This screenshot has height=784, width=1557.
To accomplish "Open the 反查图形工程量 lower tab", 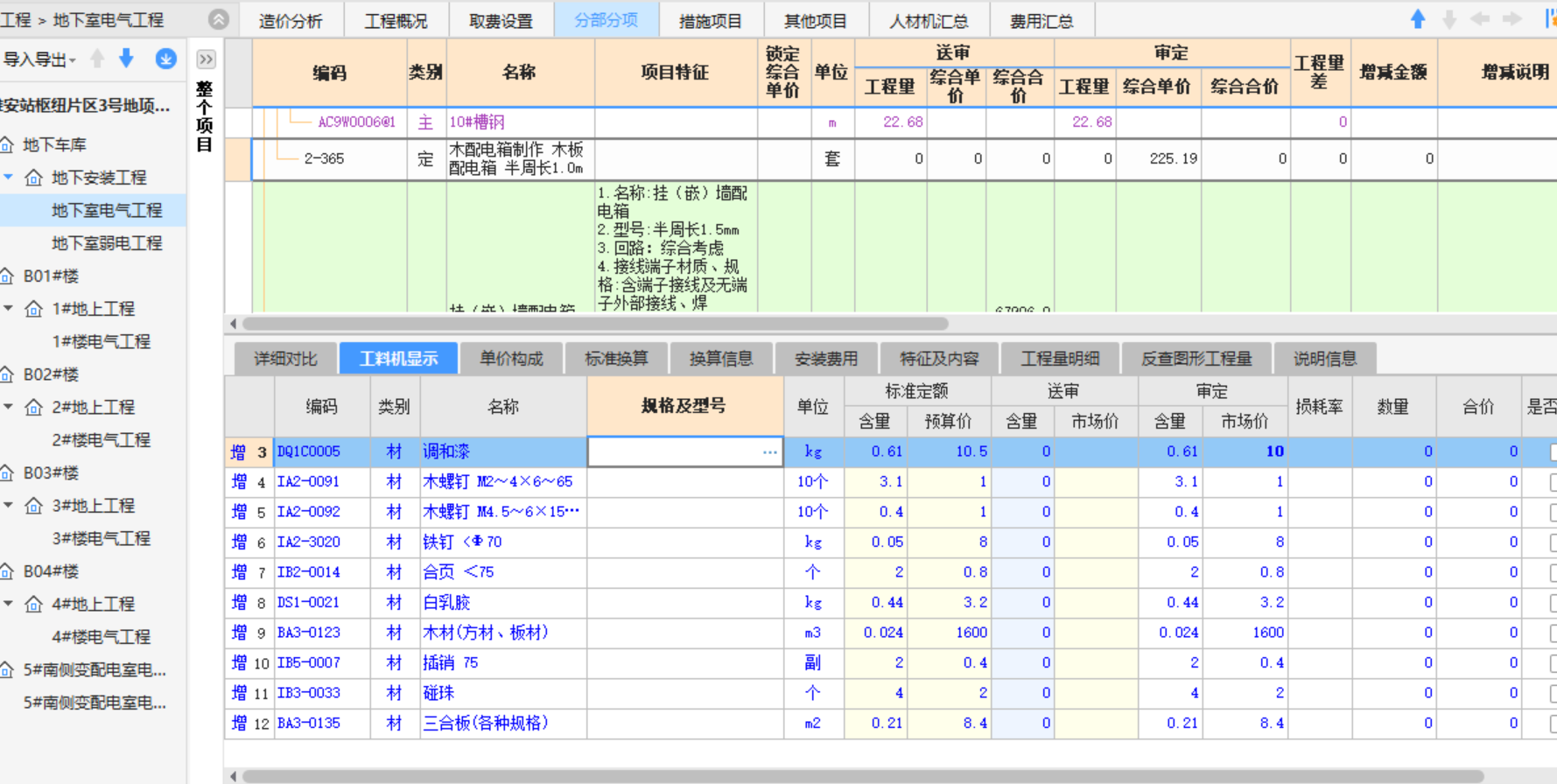I will pyautogui.click(x=1196, y=359).
